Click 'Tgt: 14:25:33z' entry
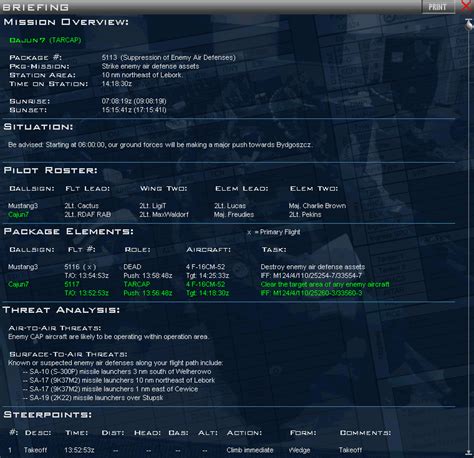The image size is (474, 458). click(x=207, y=276)
